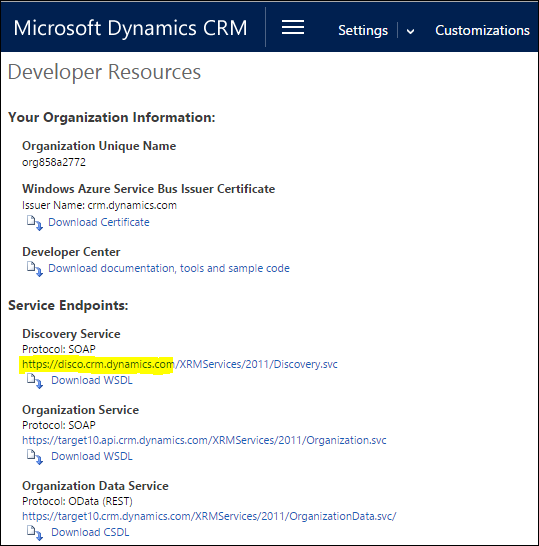Click the Microsoft Dynamics CRM logo text
The height and width of the screenshot is (546, 539).
coord(130,28)
